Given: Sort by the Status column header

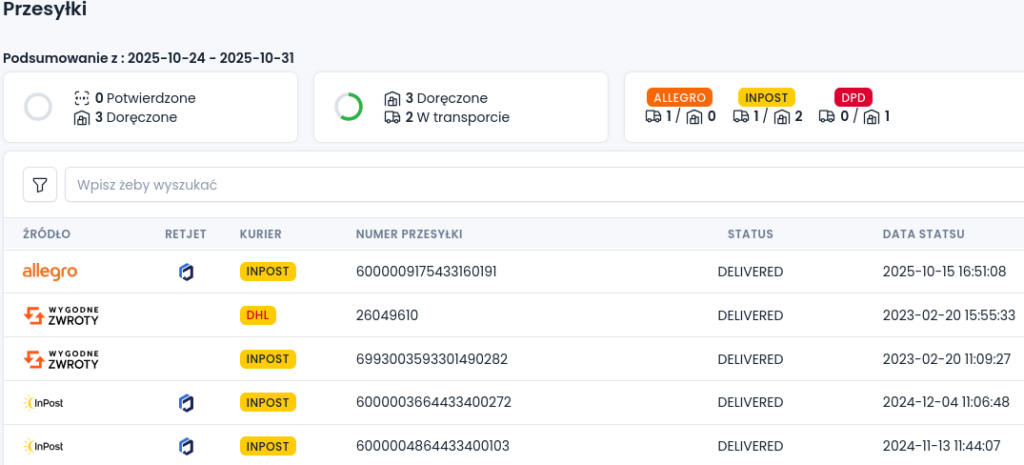Looking at the screenshot, I should tap(750, 234).
